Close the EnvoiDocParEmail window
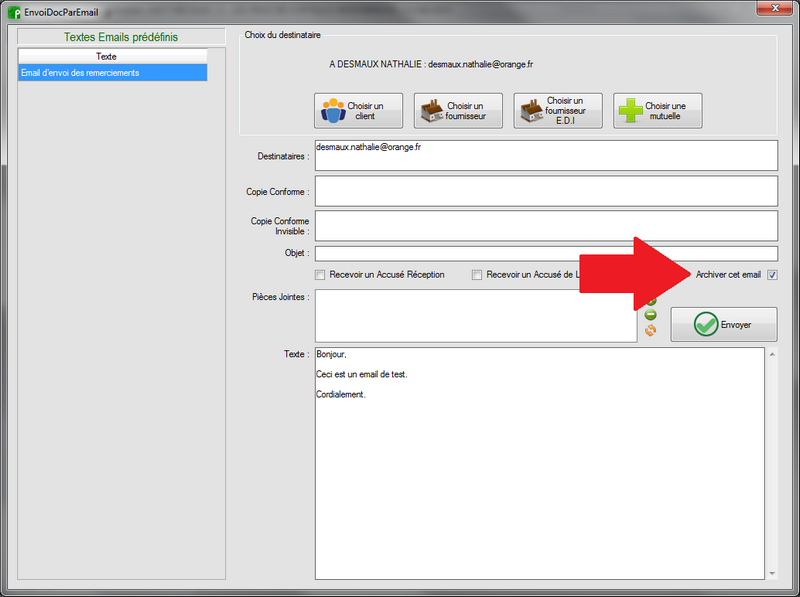This screenshot has height=597, width=800. click(775, 8)
